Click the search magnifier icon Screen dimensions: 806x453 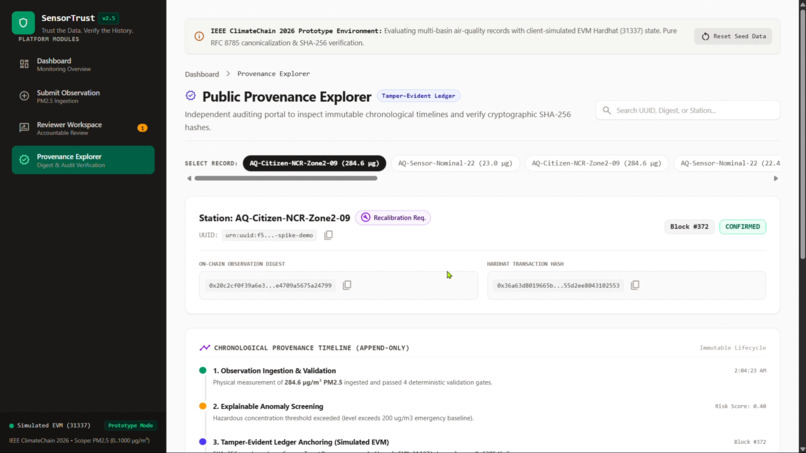[607, 110]
